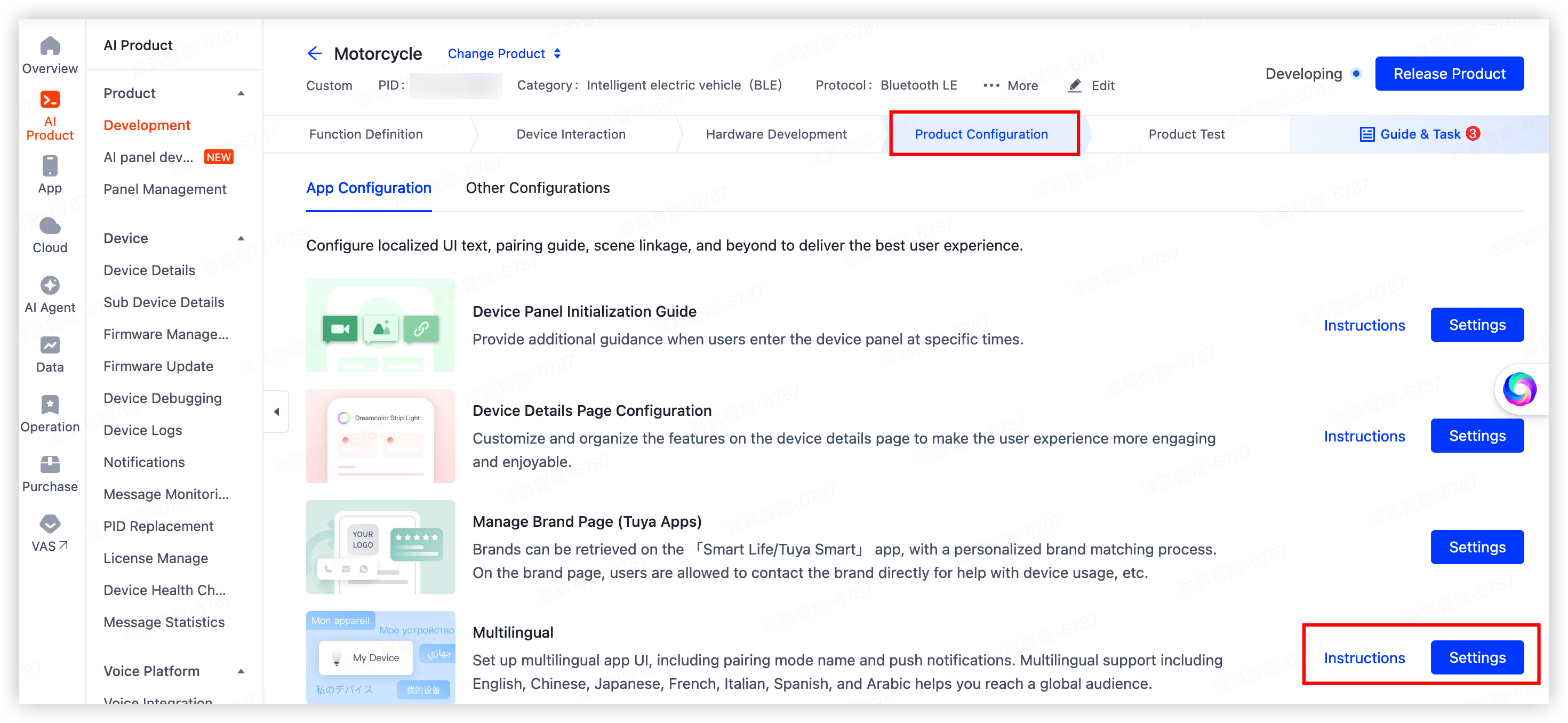View Instructions for Device Details Page Configuration
1568x723 pixels.
tap(1364, 436)
